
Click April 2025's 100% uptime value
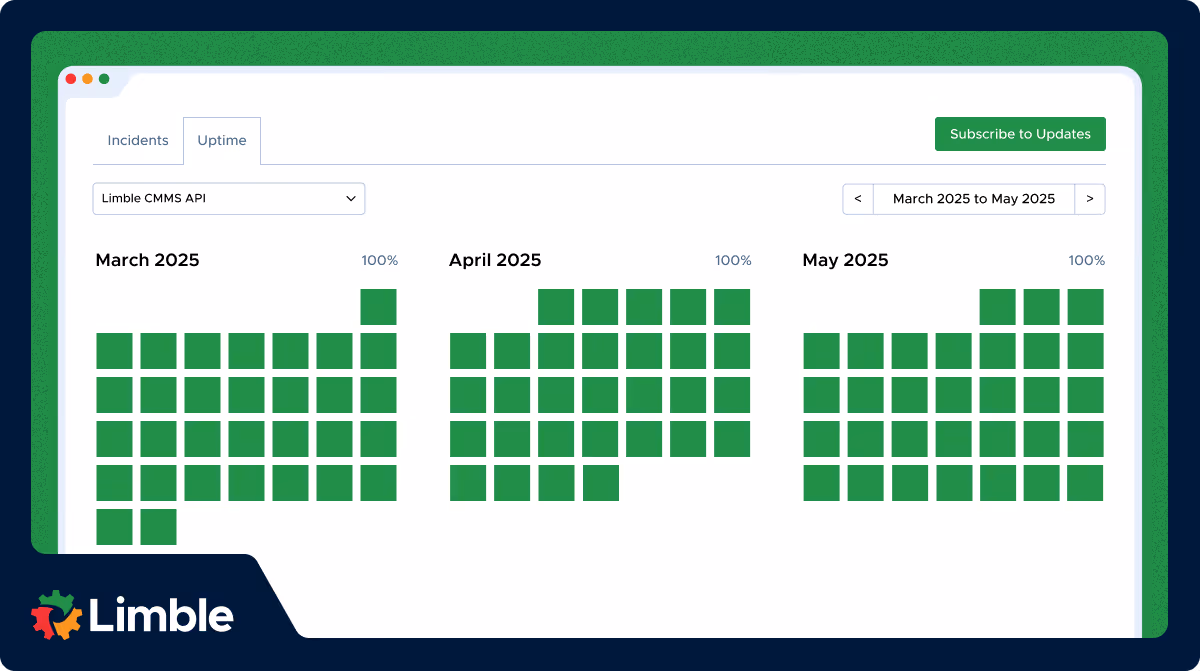coord(733,260)
